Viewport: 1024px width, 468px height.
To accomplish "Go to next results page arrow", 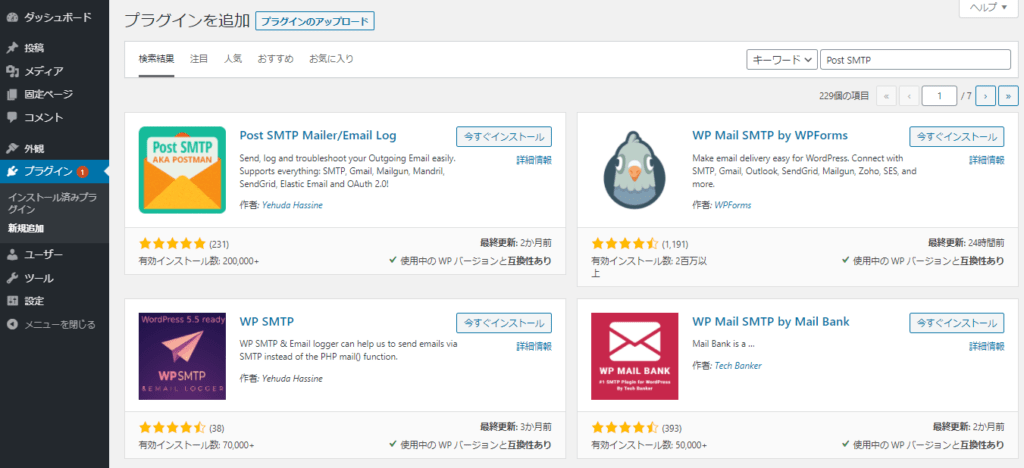I will (986, 96).
